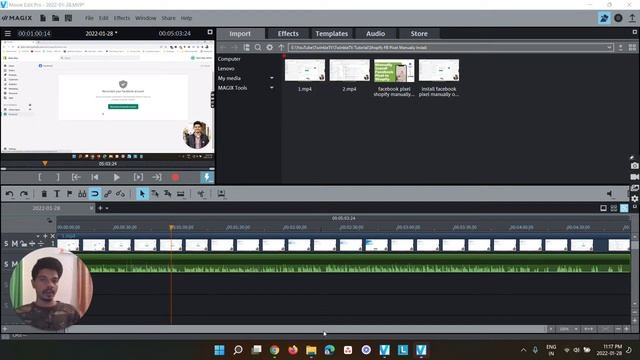640x360 pixels.
Task: Jump to range end
Action: [157, 177]
